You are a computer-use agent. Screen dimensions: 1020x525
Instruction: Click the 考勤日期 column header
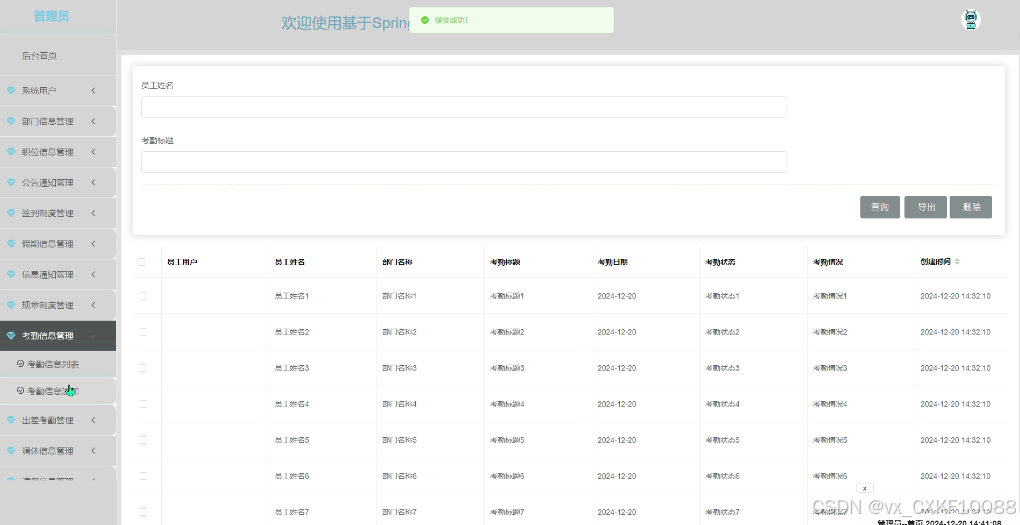[x=613, y=262]
